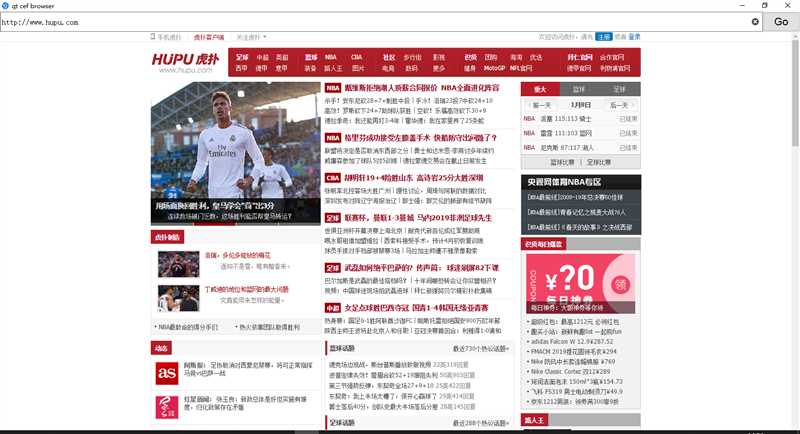Click the 中超 badge beside women's football headline
800x434 pixels.
[x=333, y=308]
